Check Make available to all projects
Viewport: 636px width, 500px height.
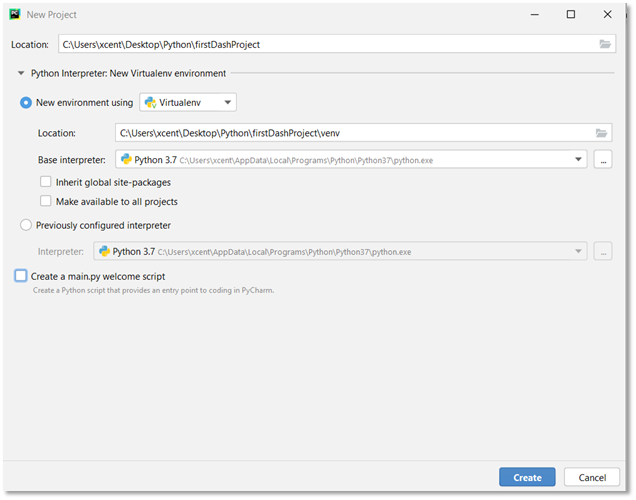(x=46, y=201)
